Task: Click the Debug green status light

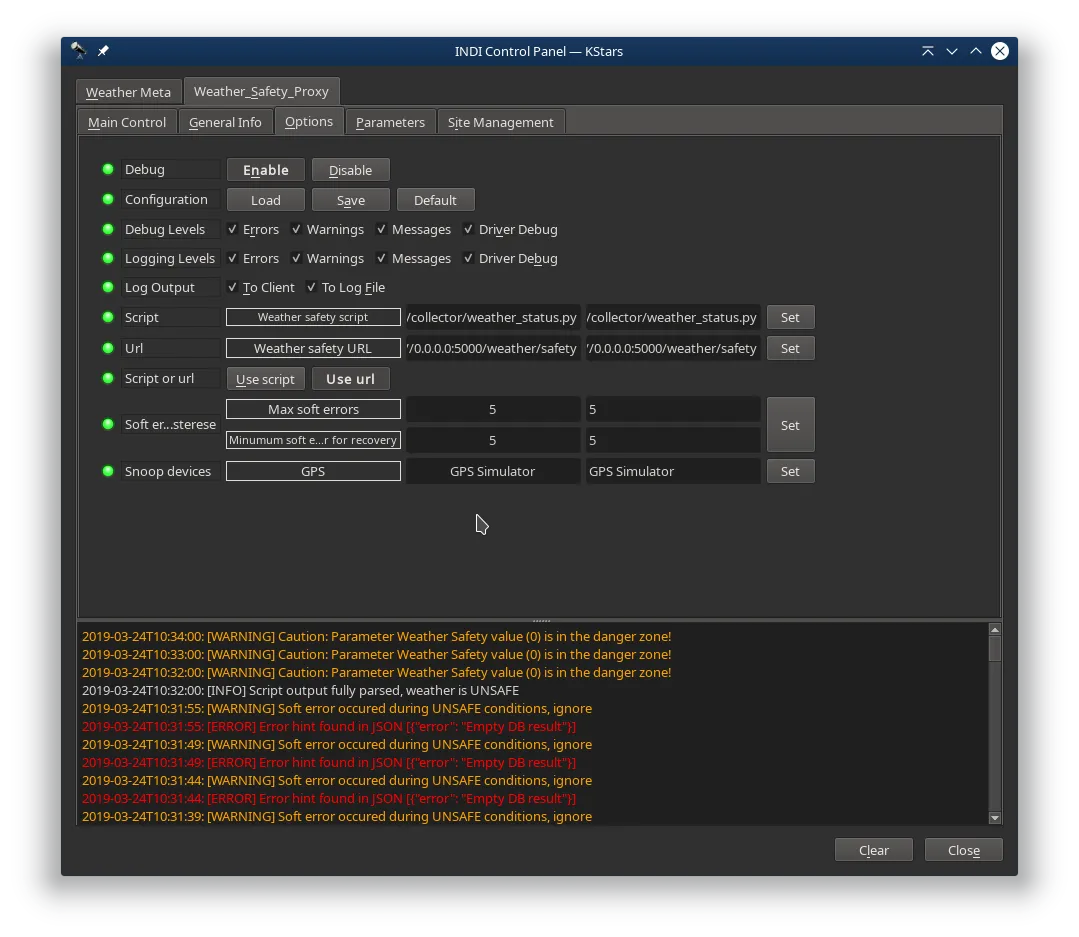Action: tap(108, 169)
